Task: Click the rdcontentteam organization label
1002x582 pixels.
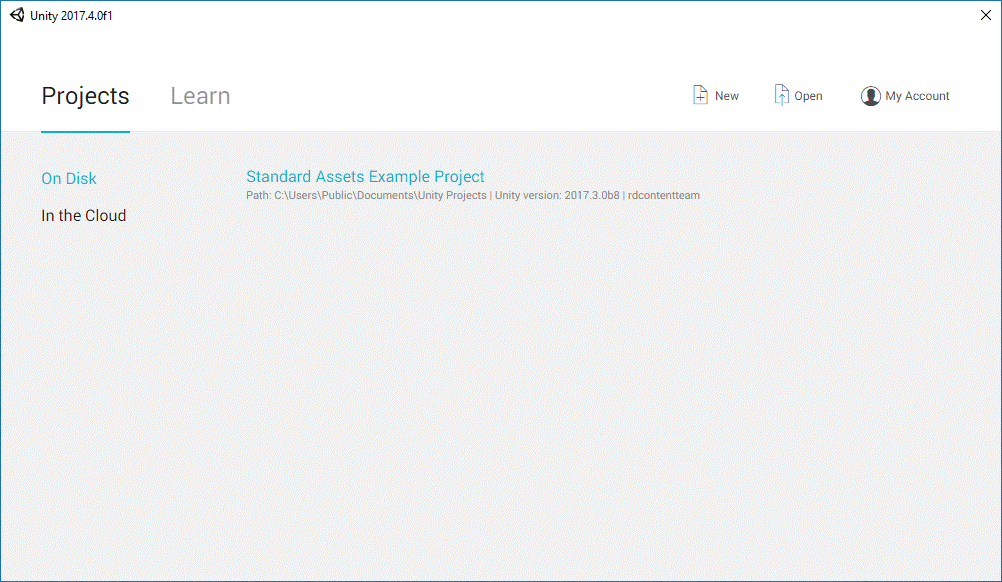Action: coord(664,195)
